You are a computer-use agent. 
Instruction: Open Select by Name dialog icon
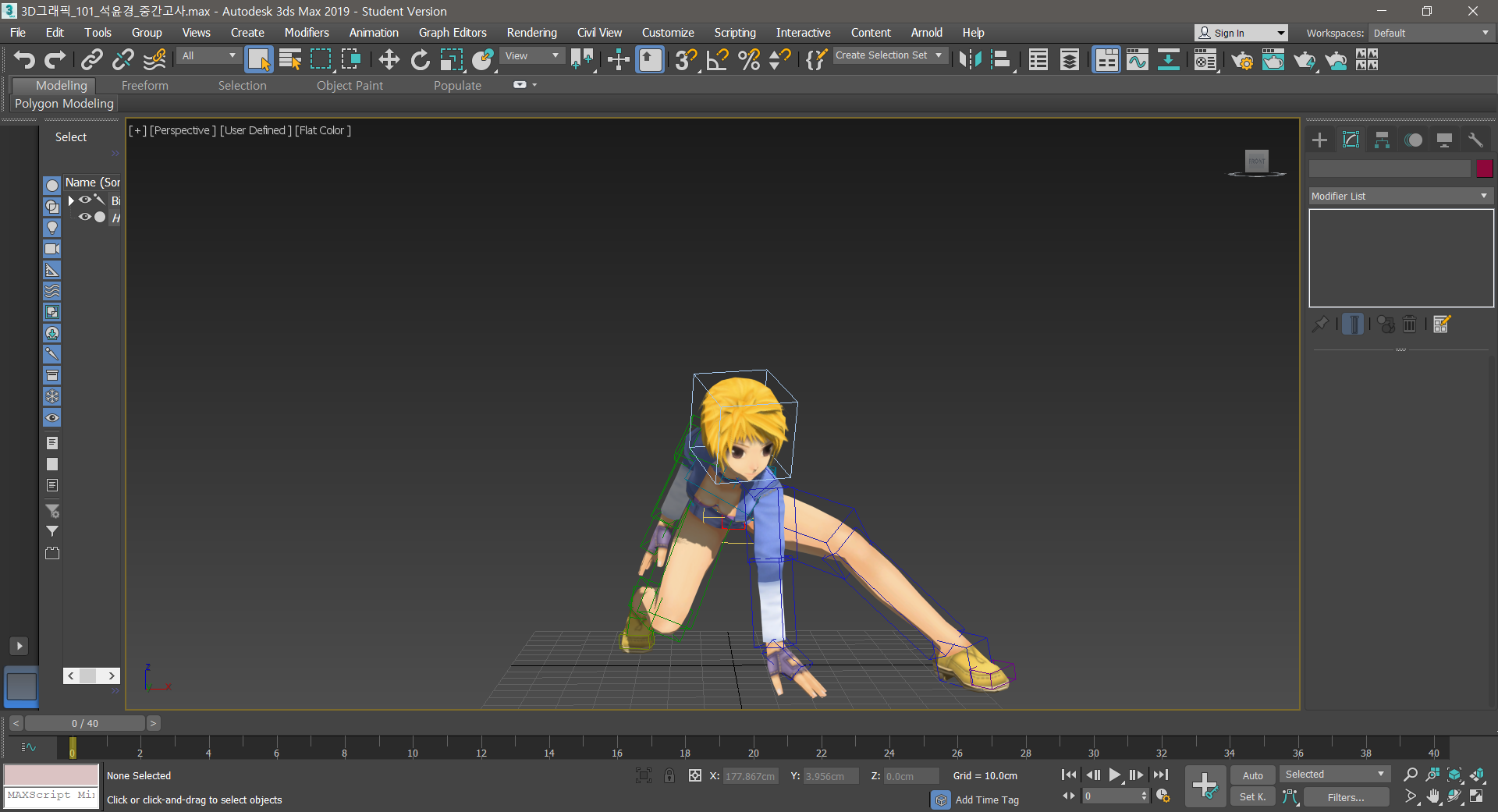[x=290, y=60]
